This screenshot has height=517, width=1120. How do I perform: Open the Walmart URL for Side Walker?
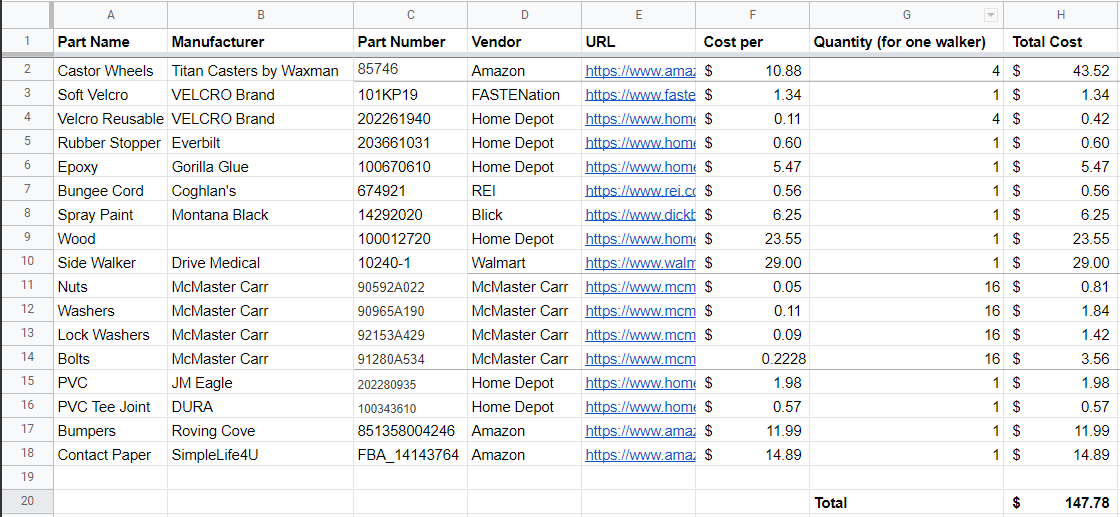tap(640, 263)
